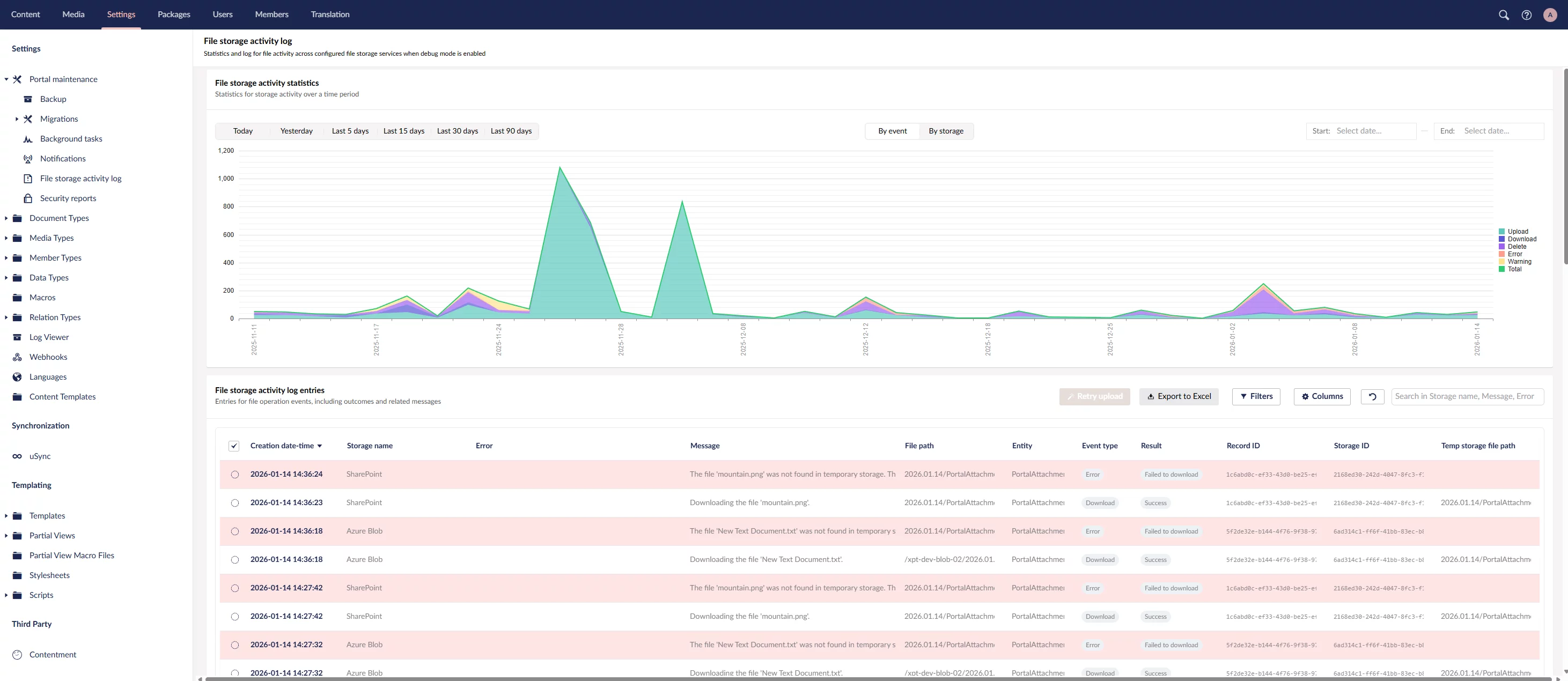Expand the Migrations tree node
The image size is (1568, 681).
click(x=17, y=119)
